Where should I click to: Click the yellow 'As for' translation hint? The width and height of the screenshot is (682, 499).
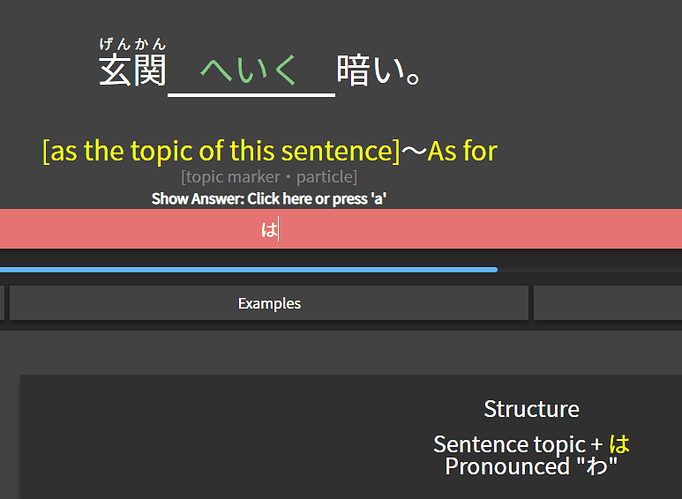[462, 151]
